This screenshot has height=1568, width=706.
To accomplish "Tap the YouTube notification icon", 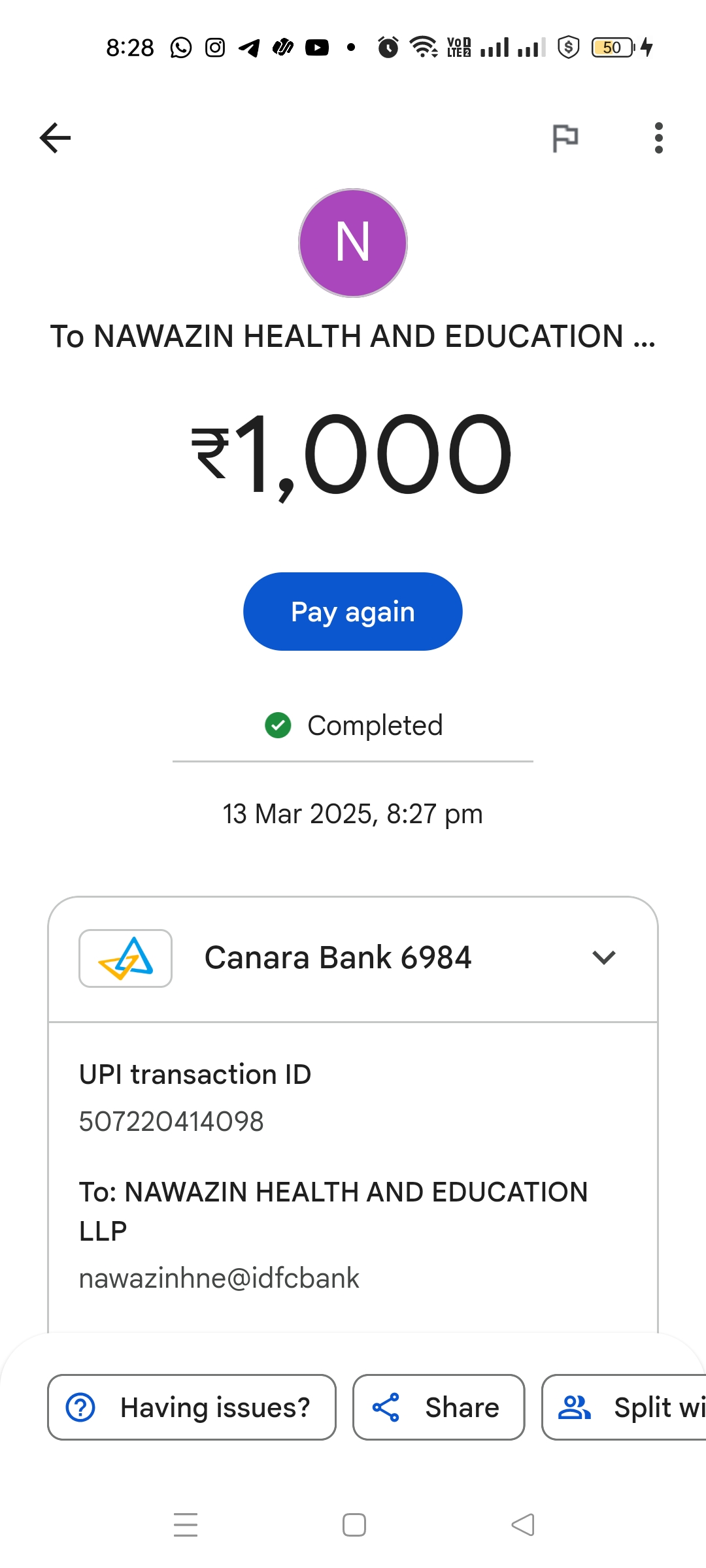I will (317, 48).
